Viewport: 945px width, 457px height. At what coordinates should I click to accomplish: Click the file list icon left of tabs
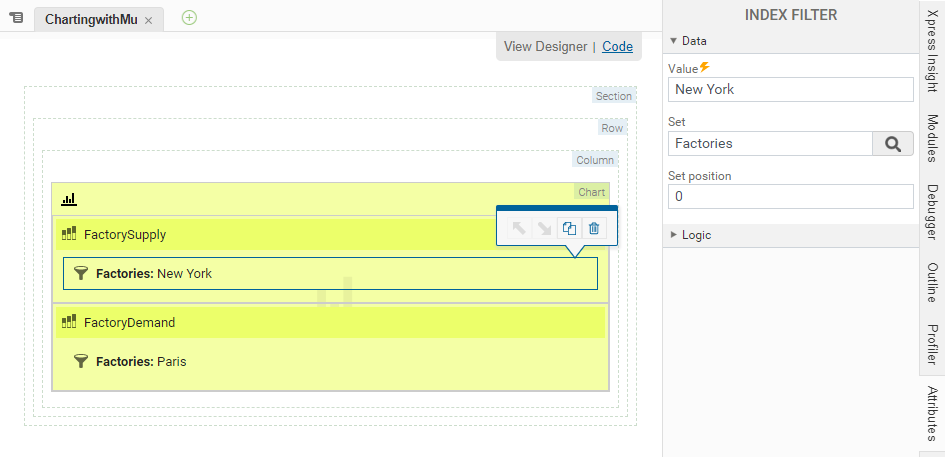point(16,18)
